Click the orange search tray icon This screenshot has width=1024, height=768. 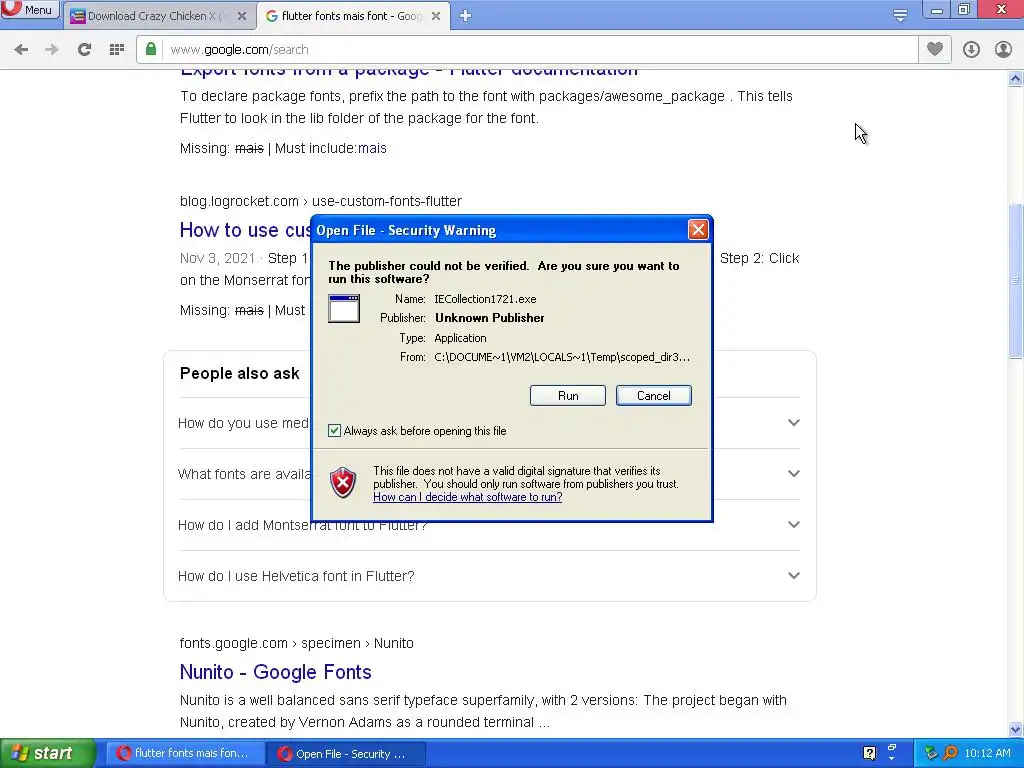click(x=950, y=753)
